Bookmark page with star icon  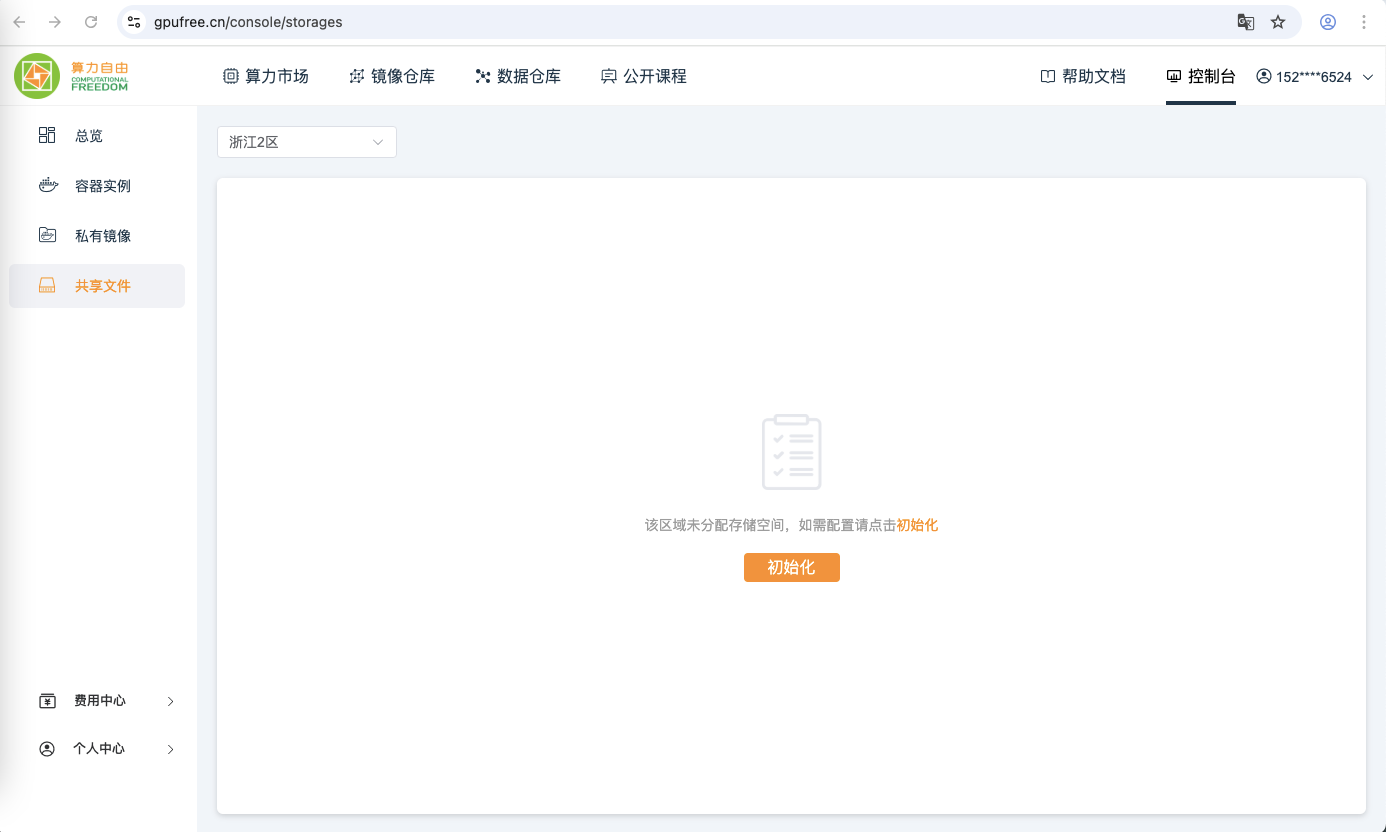click(x=1278, y=22)
